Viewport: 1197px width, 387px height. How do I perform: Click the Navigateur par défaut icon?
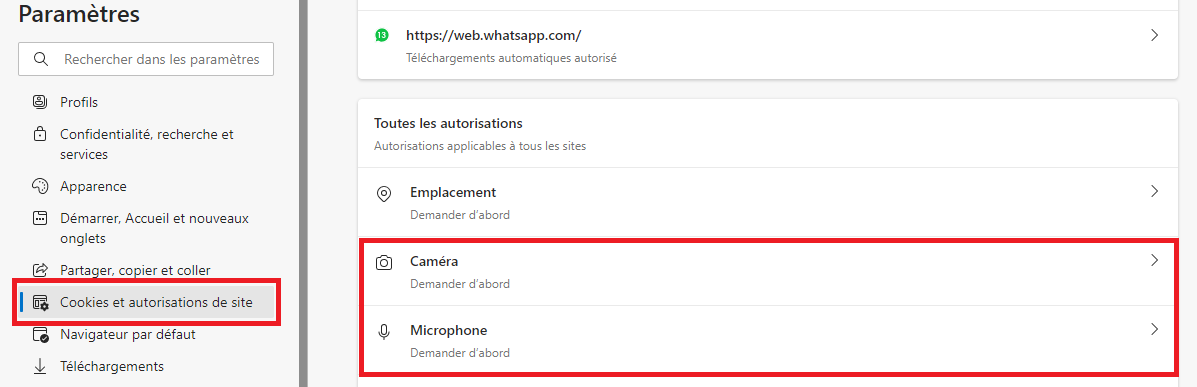pos(40,334)
